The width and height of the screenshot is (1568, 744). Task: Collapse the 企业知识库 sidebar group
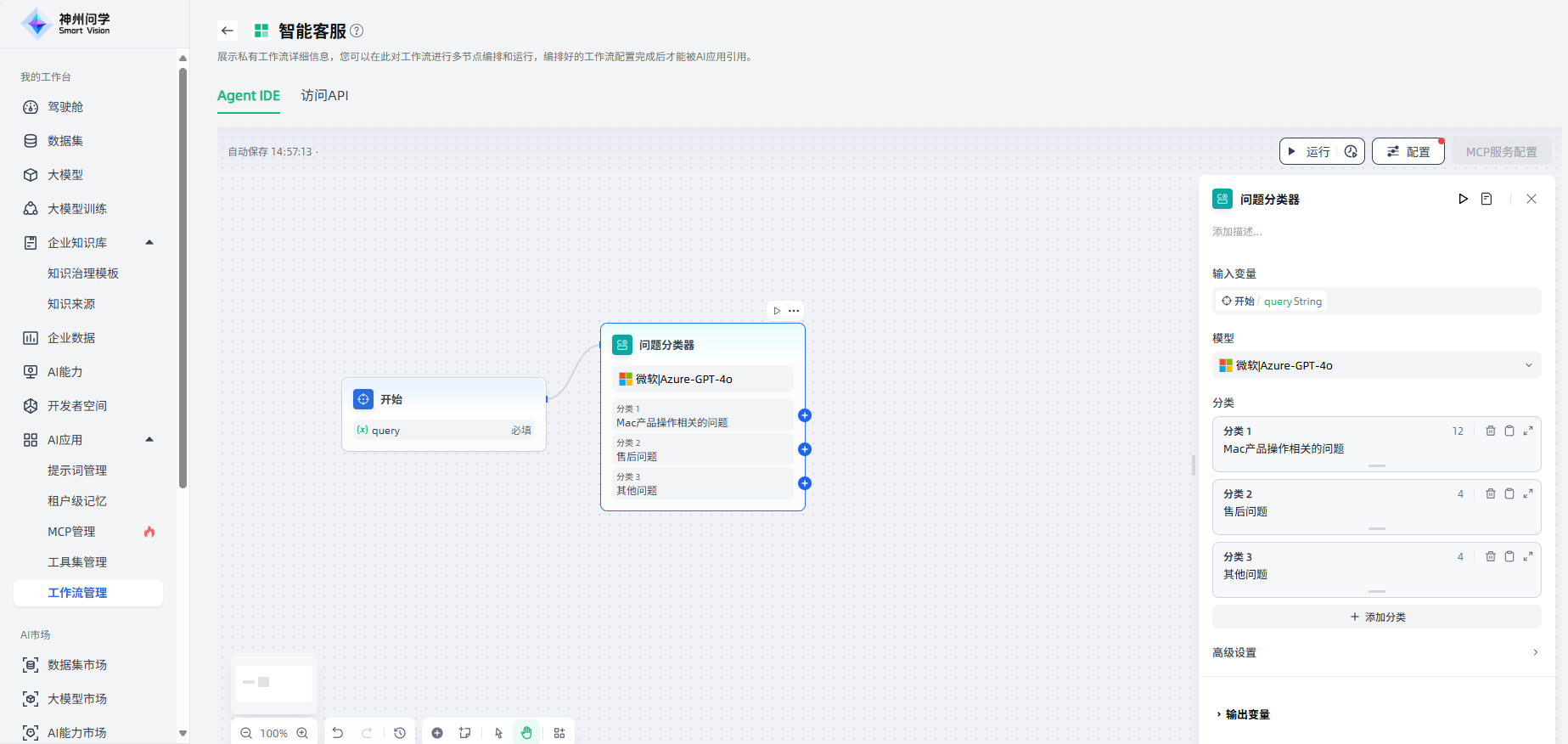[x=149, y=243]
